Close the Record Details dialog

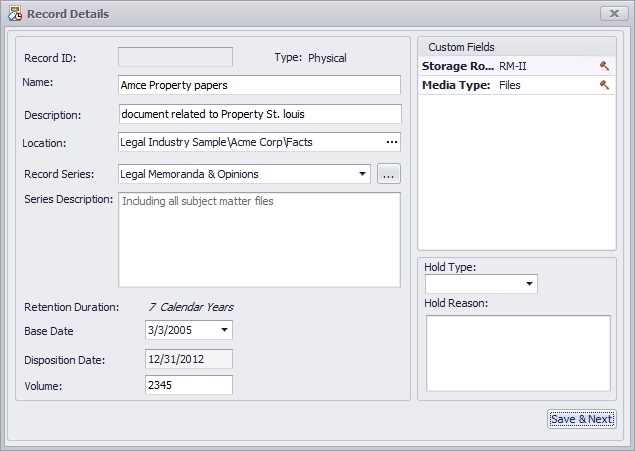(613, 14)
